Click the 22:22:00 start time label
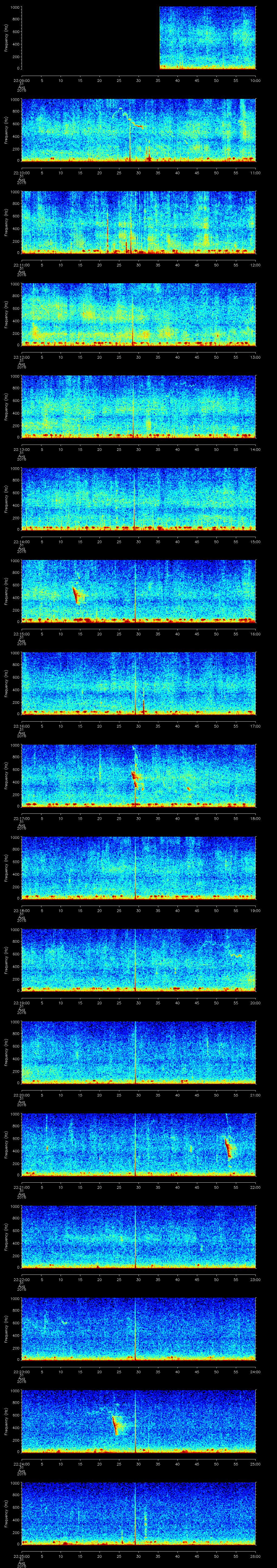 21,1279
